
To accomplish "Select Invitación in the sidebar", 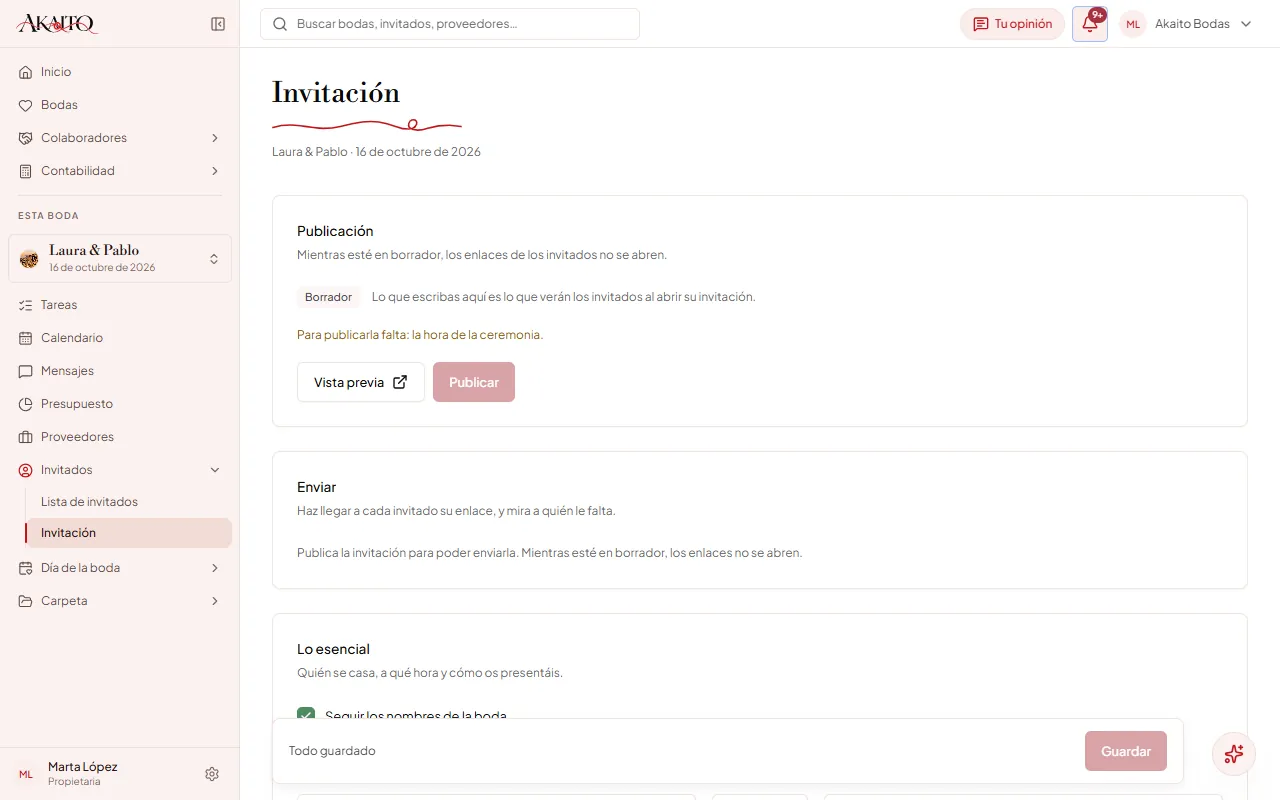I will tap(128, 533).
